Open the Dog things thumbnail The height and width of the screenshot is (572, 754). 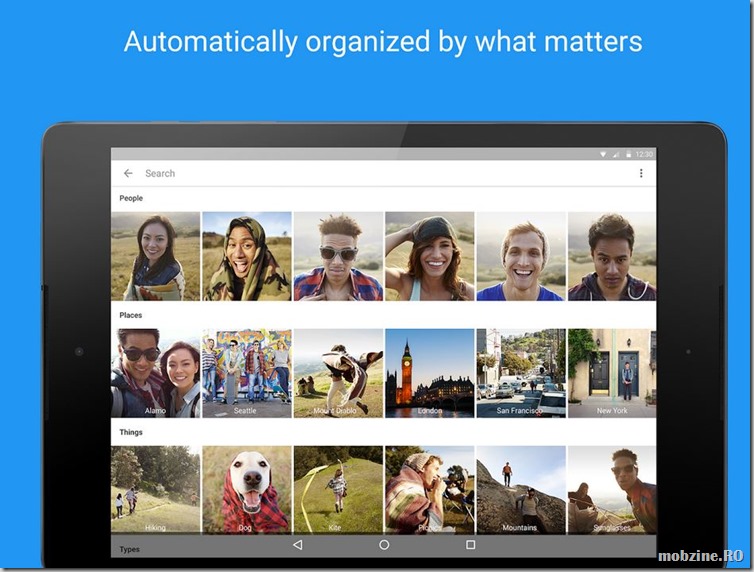[247, 490]
